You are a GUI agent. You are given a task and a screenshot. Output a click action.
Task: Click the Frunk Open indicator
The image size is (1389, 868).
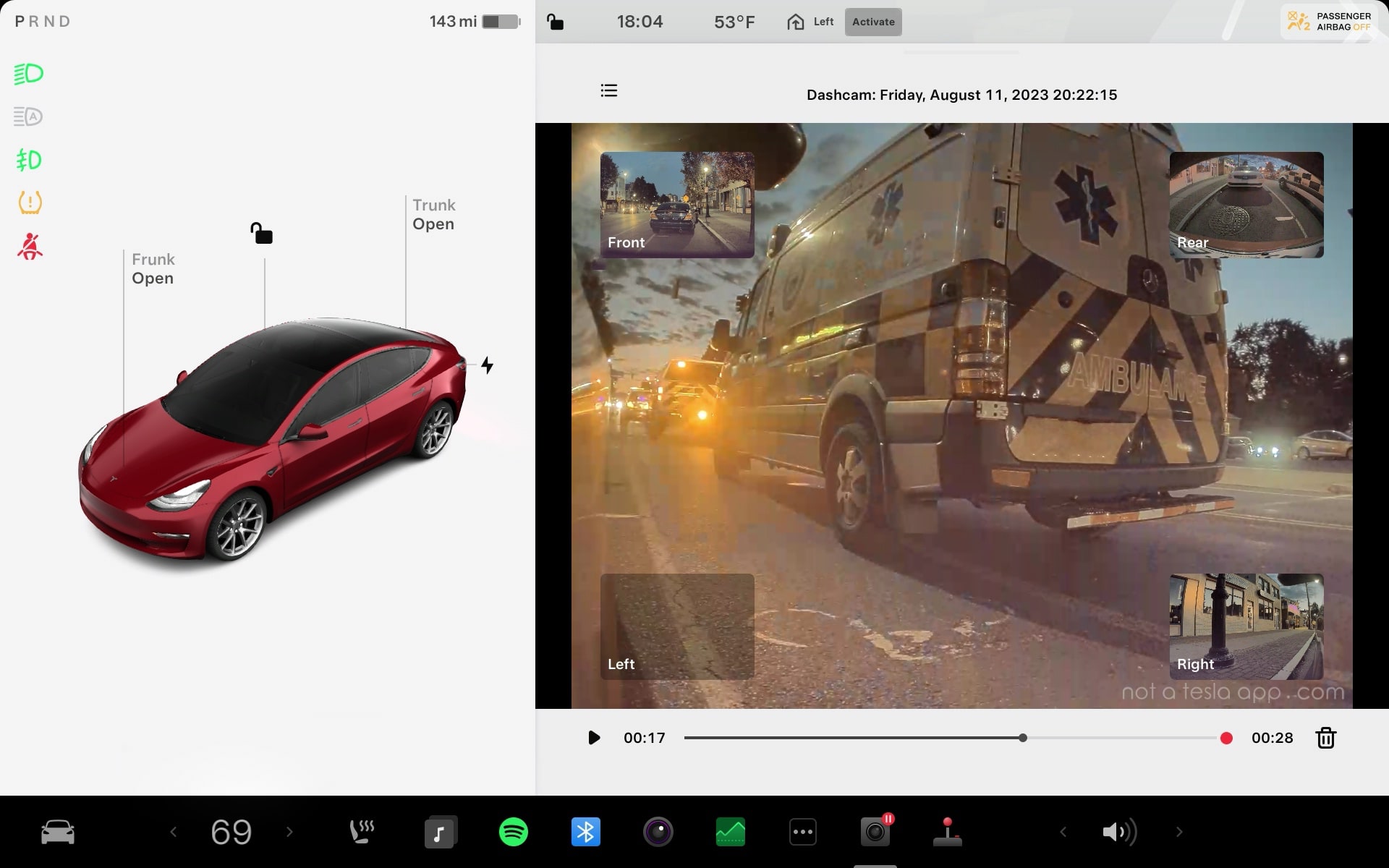[x=153, y=269]
